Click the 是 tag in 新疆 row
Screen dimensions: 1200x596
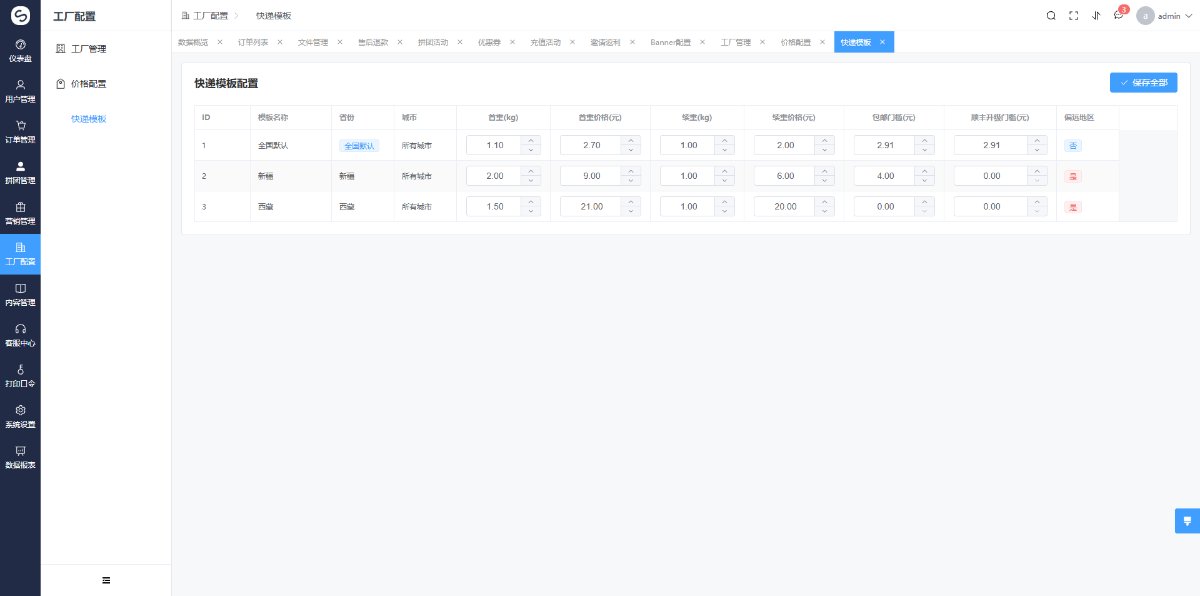[x=1074, y=176]
